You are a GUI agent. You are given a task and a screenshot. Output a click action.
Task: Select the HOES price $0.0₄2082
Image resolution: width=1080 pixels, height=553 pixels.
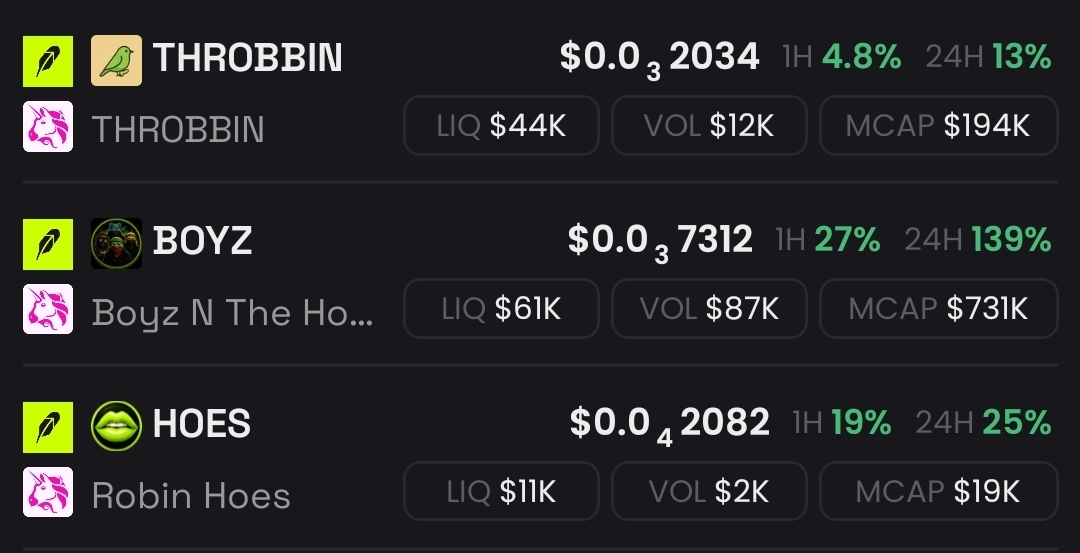669,424
